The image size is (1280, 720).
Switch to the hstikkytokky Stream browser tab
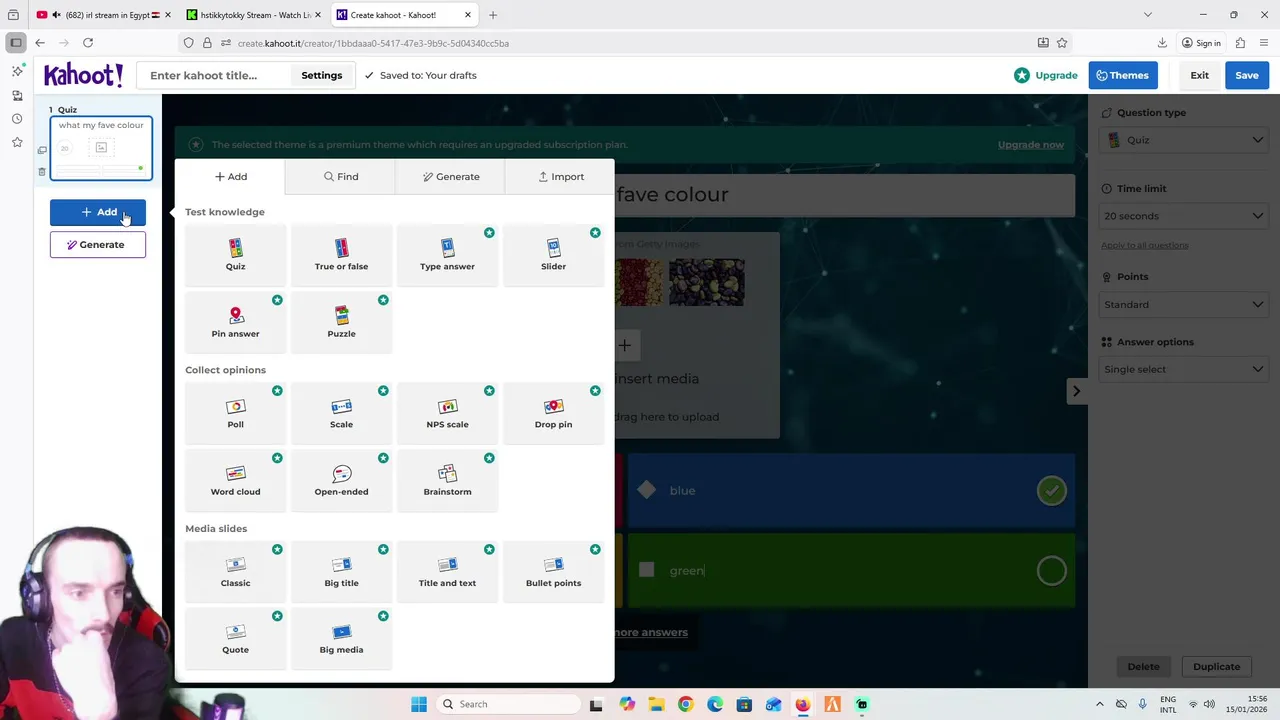[255, 15]
